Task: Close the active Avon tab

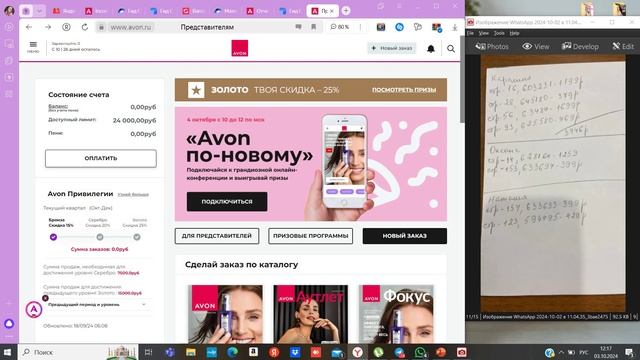Action: pos(331,11)
